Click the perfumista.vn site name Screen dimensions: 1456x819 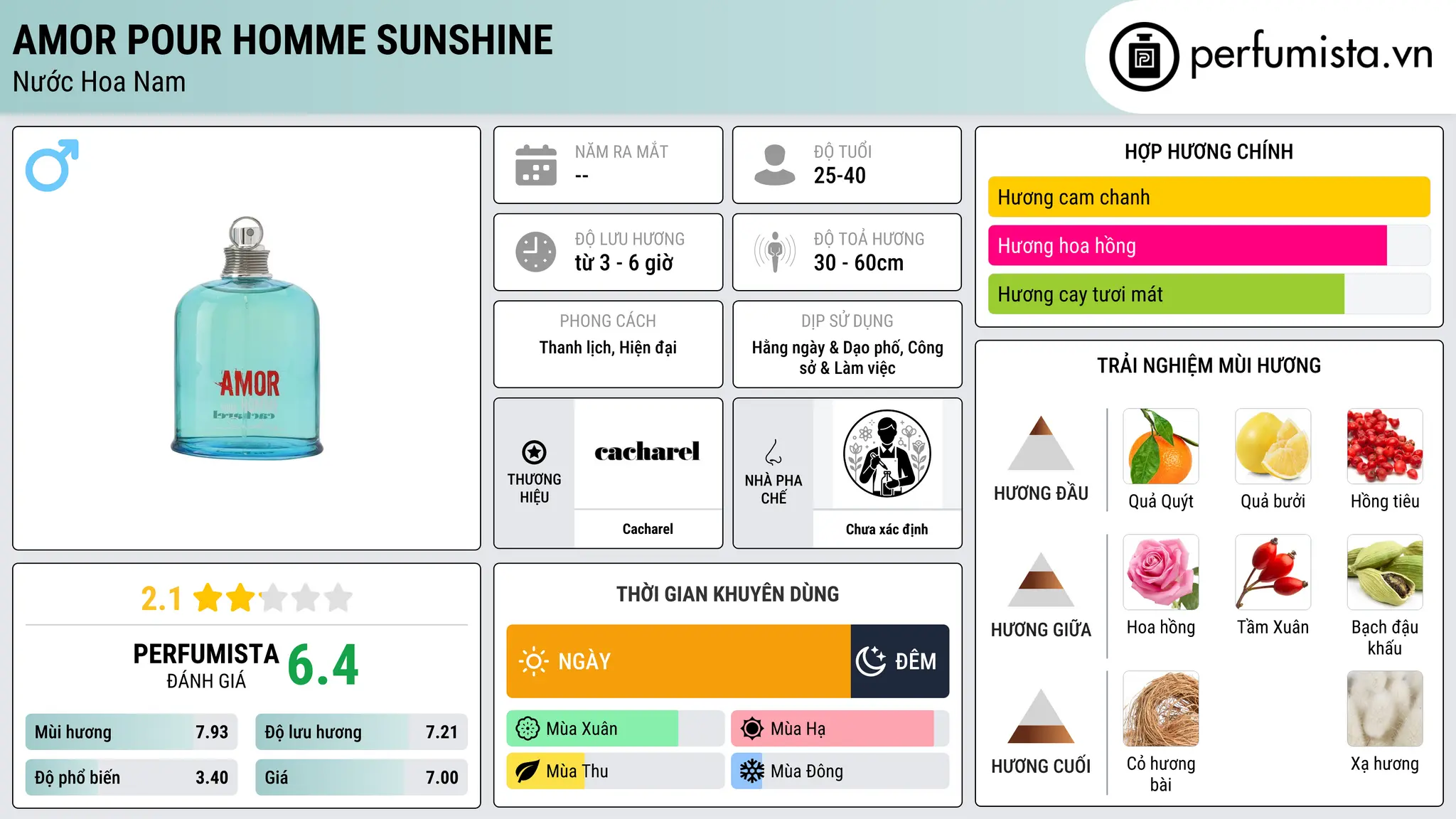pos(1311,54)
